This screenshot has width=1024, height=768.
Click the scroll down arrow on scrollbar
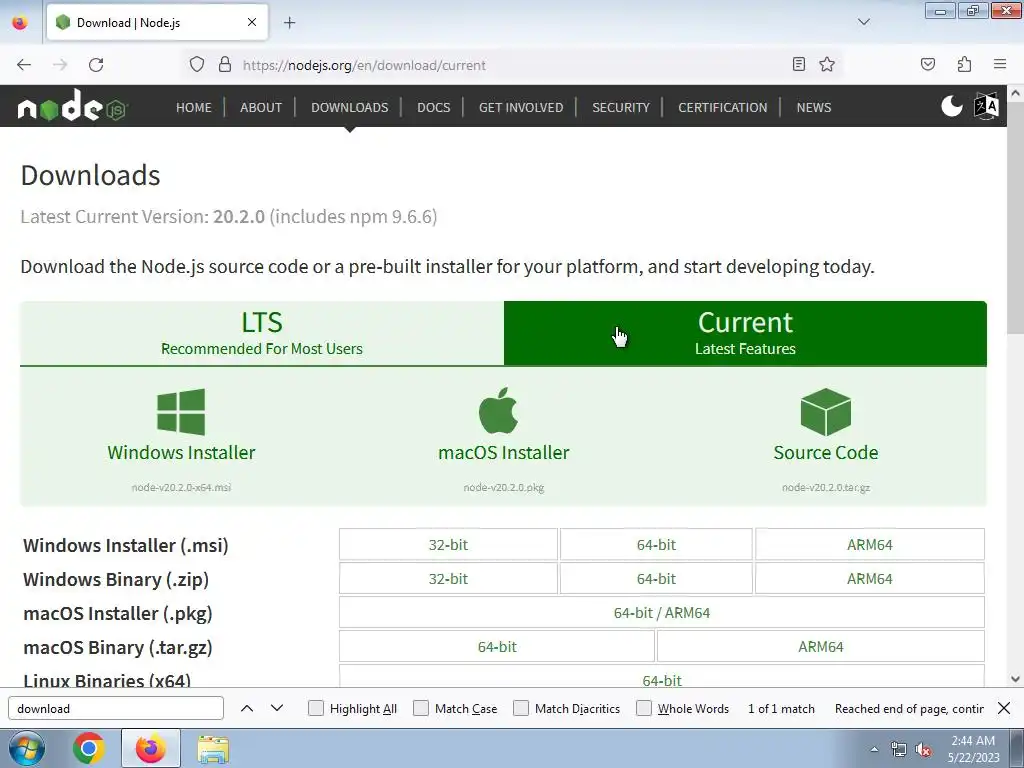[1015, 679]
